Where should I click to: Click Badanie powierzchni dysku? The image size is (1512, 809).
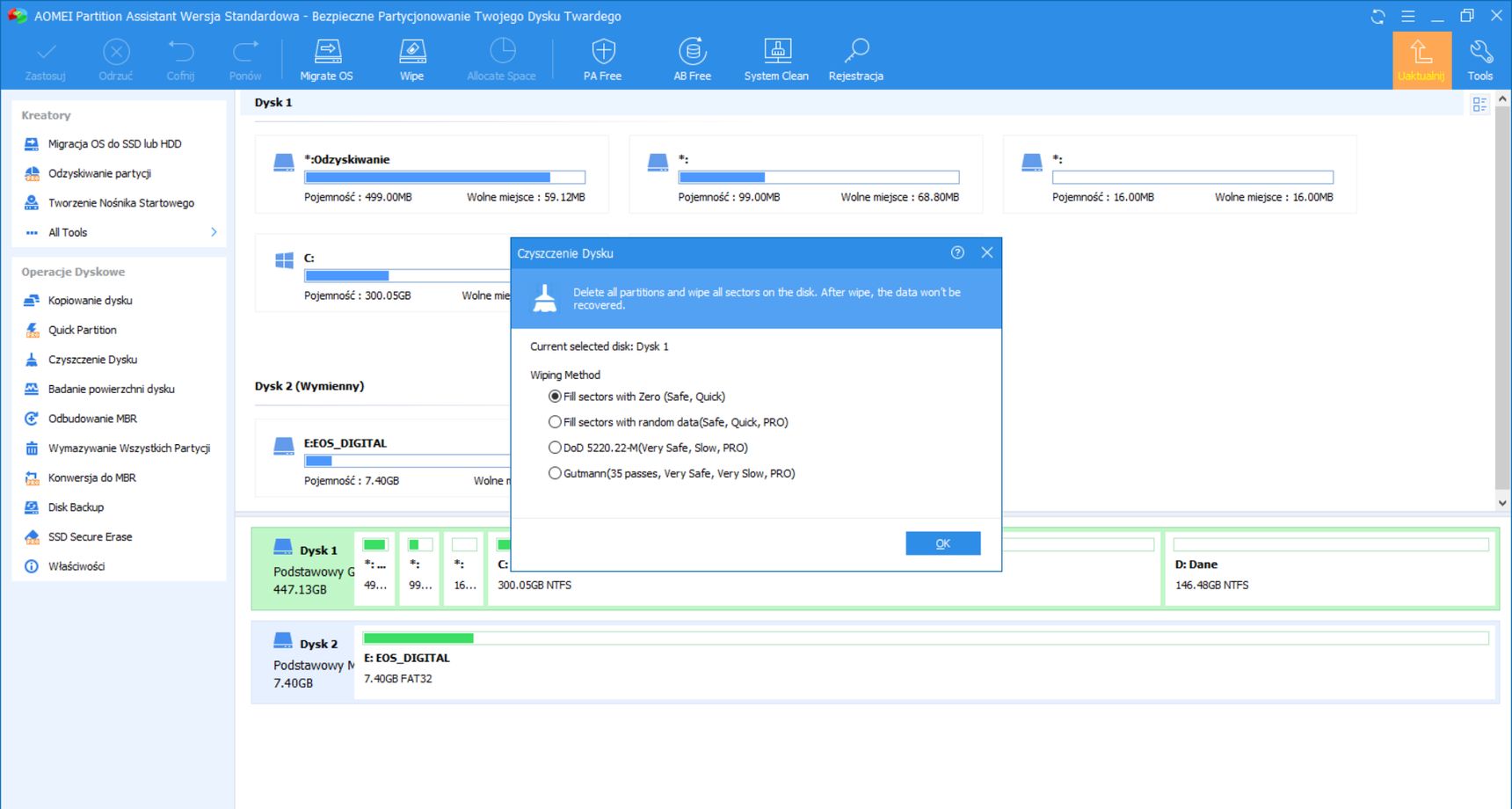pos(111,389)
